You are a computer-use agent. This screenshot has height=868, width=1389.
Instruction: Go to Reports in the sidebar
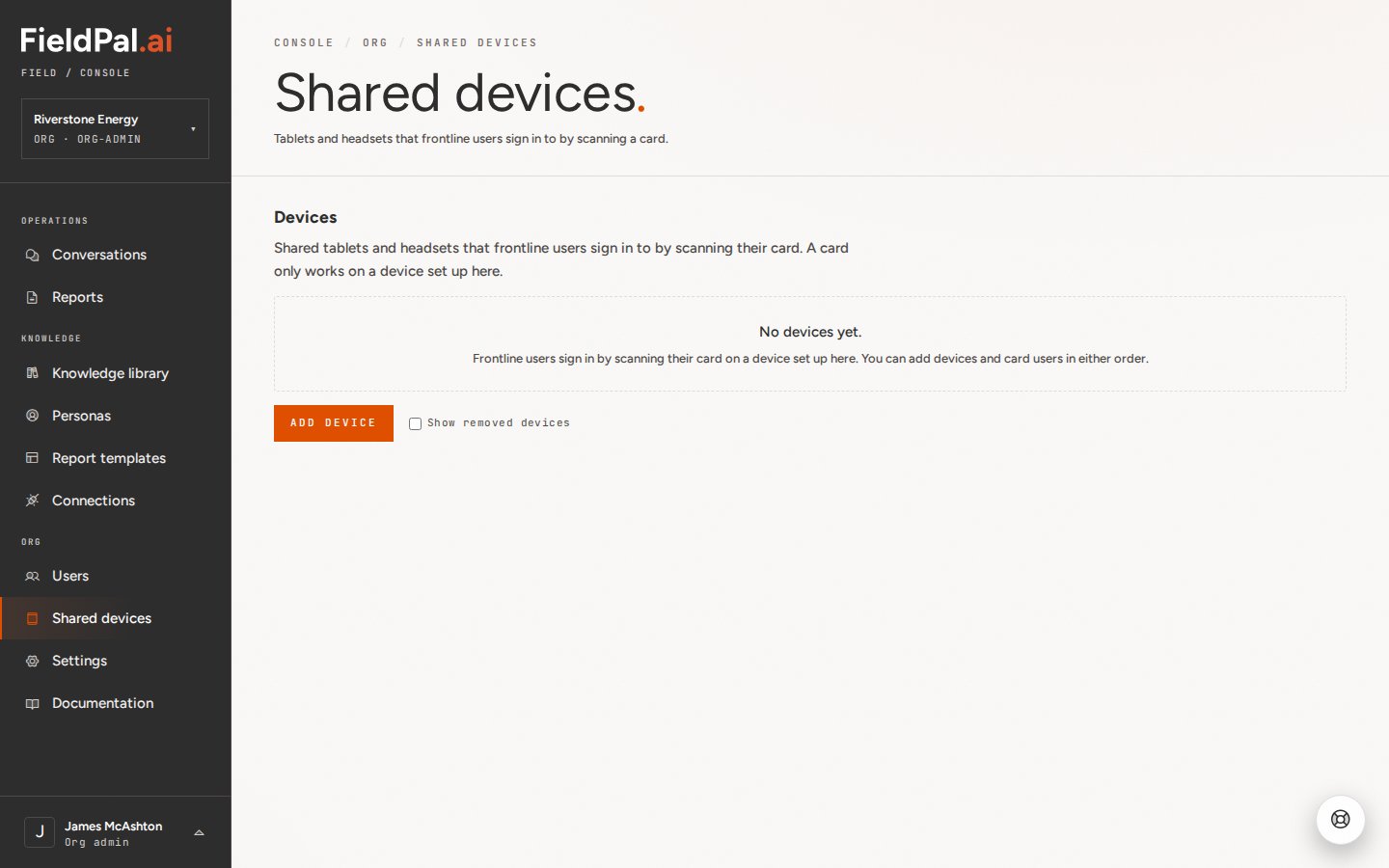116,297
